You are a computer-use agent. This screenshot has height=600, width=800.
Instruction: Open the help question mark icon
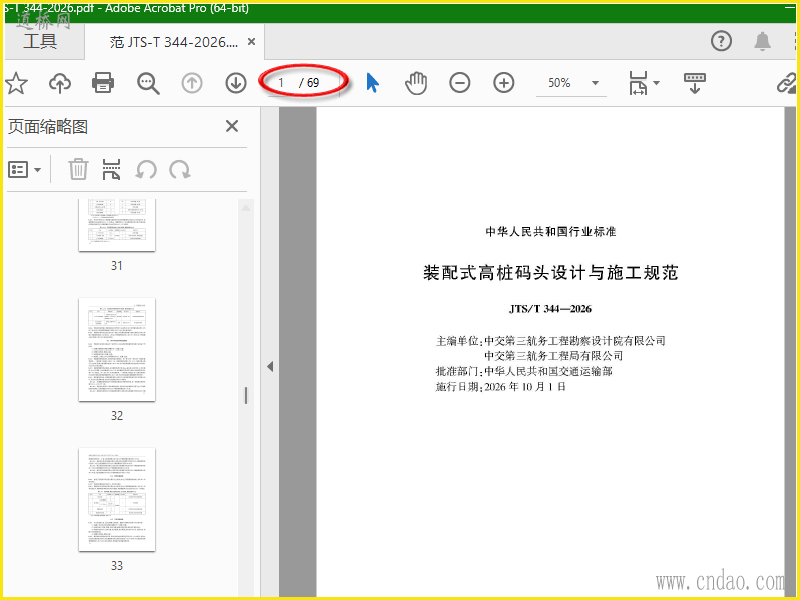[721, 41]
